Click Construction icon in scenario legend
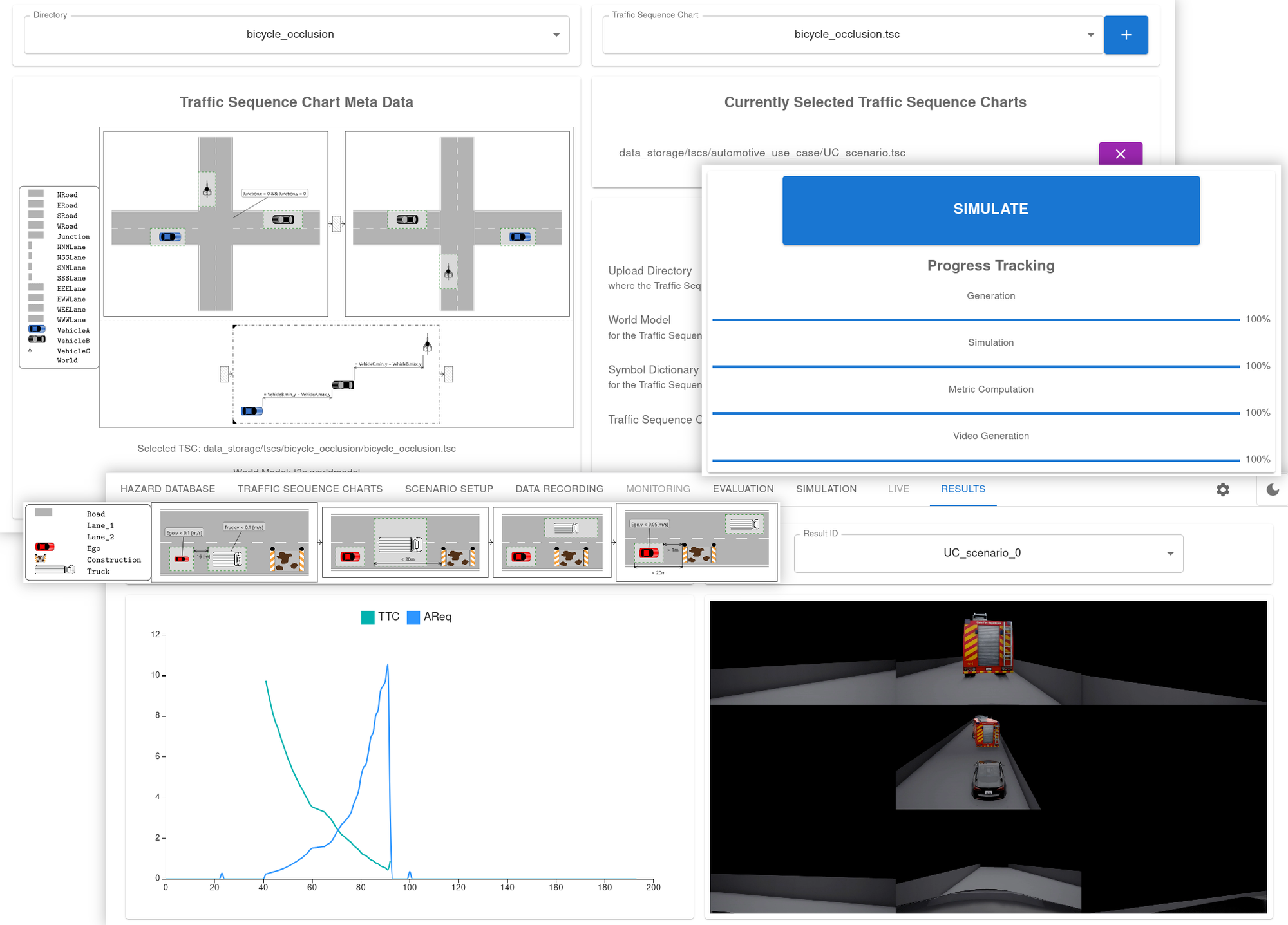The height and width of the screenshot is (925, 1288). [x=41, y=558]
